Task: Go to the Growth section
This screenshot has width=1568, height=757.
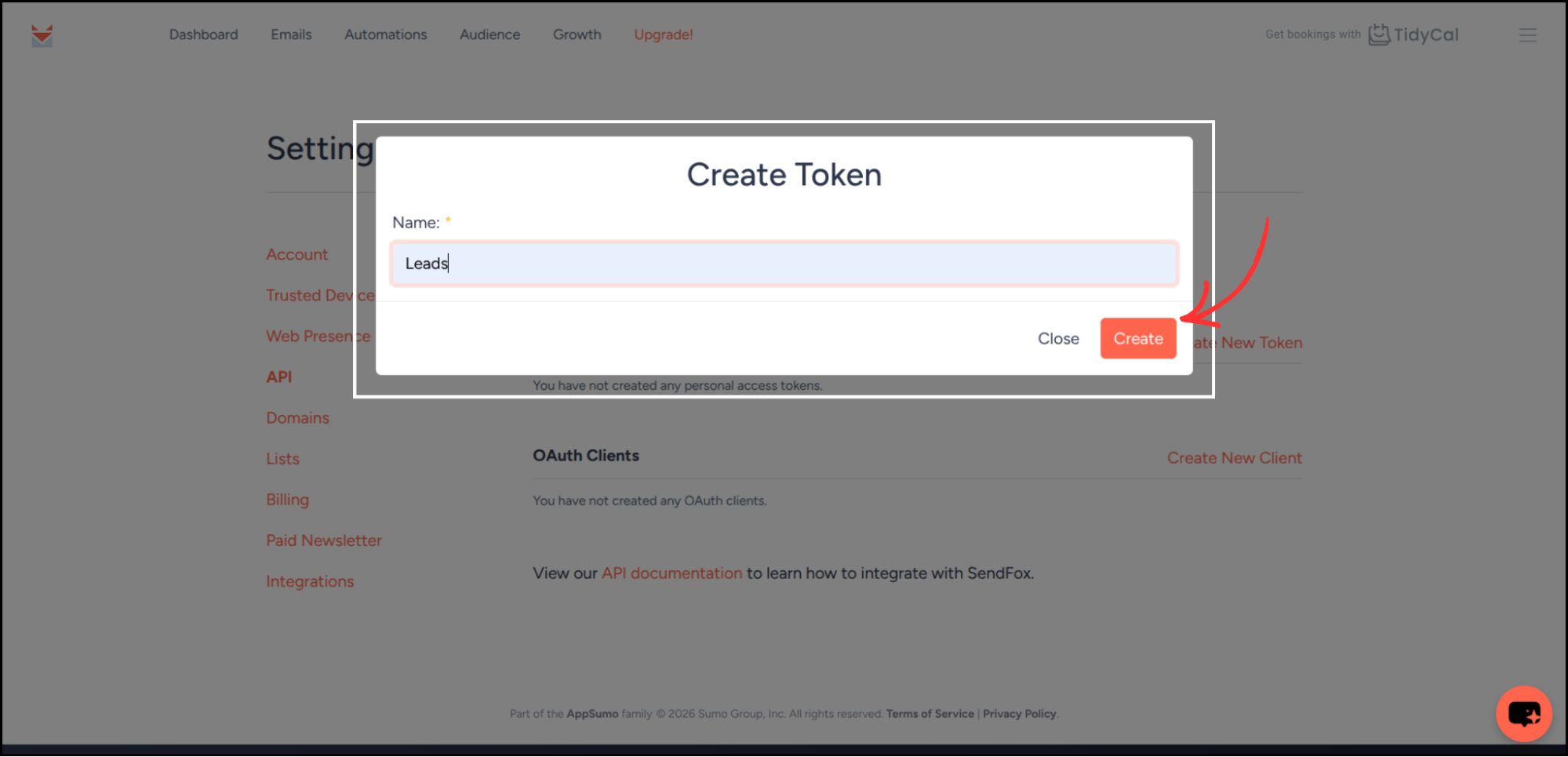Action: click(577, 35)
